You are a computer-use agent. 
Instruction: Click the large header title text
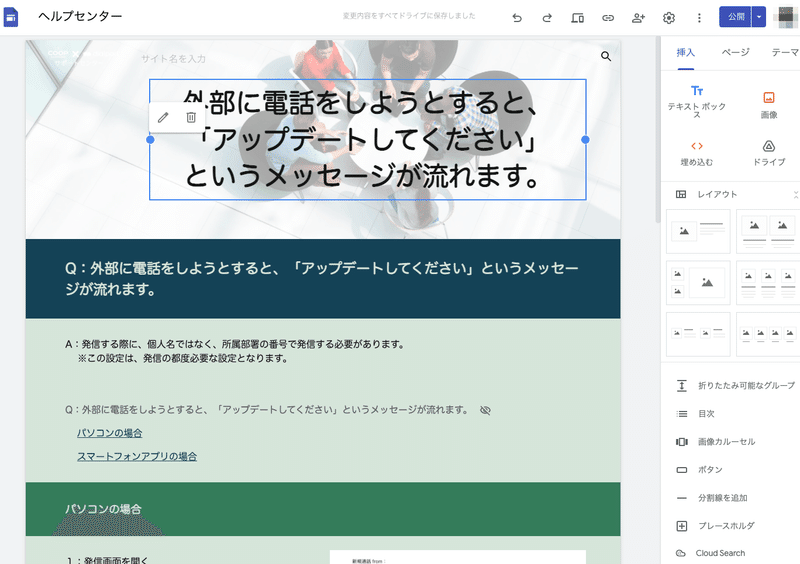pyautogui.click(x=362, y=139)
